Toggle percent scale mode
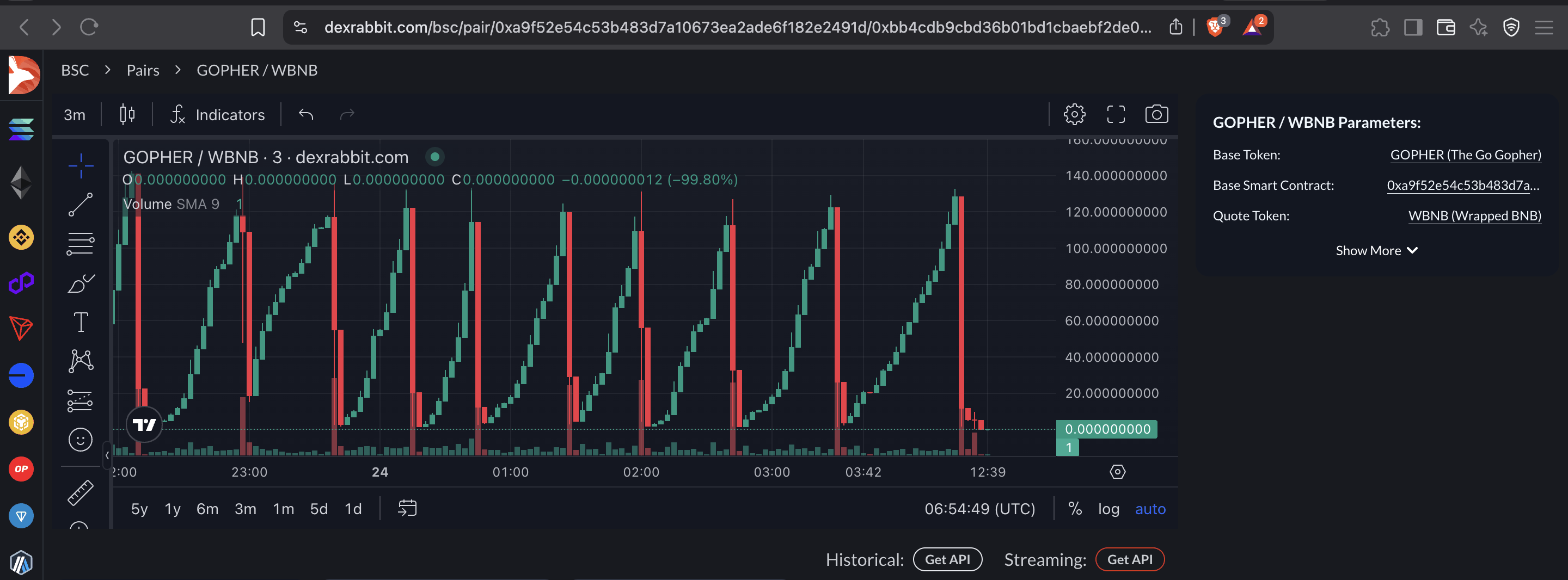 click(1075, 509)
